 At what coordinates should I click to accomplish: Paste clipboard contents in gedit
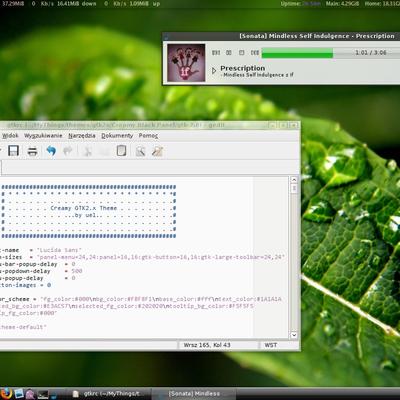coord(121,151)
